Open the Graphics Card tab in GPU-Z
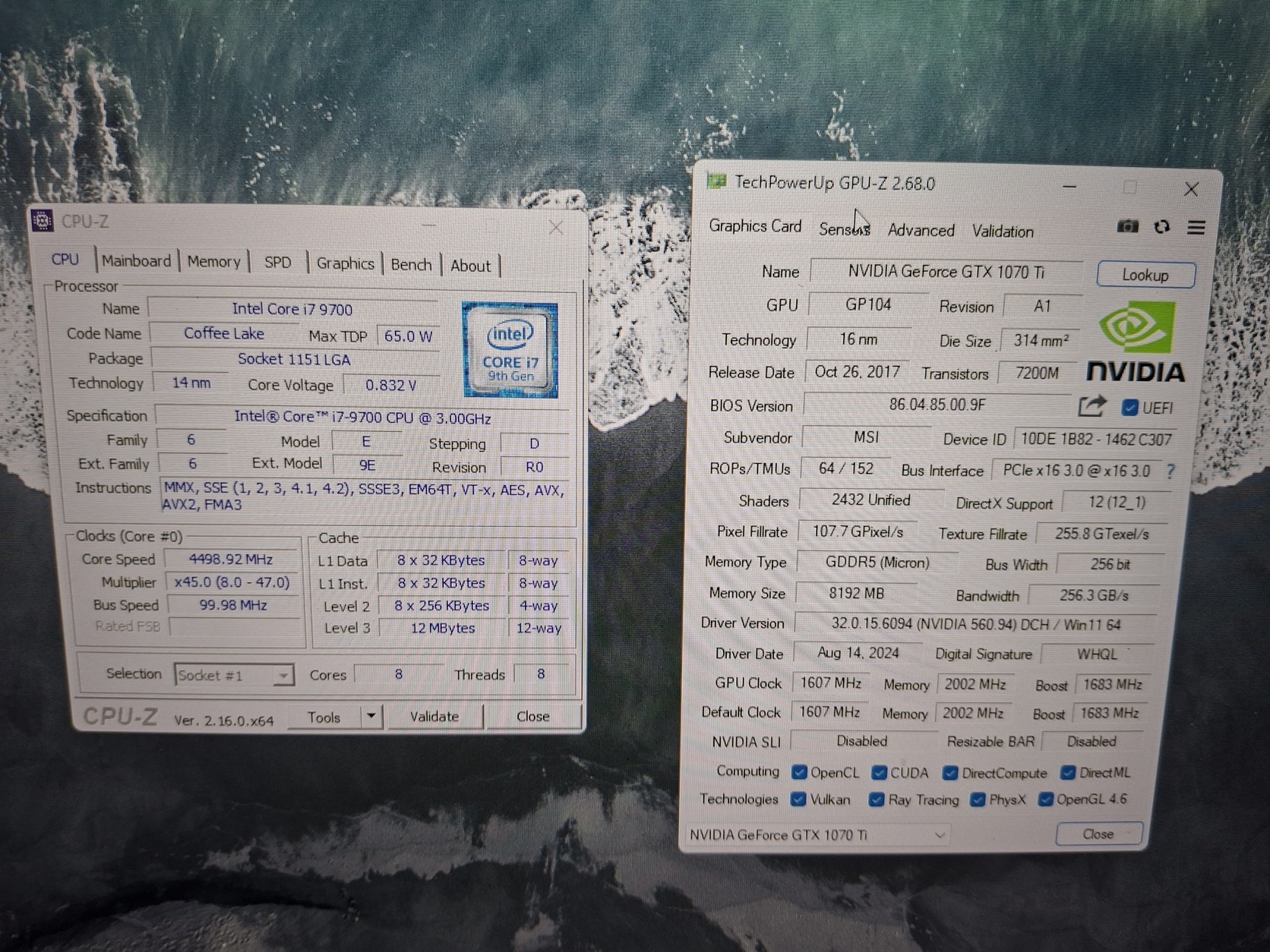The height and width of the screenshot is (952, 1270). (x=755, y=226)
